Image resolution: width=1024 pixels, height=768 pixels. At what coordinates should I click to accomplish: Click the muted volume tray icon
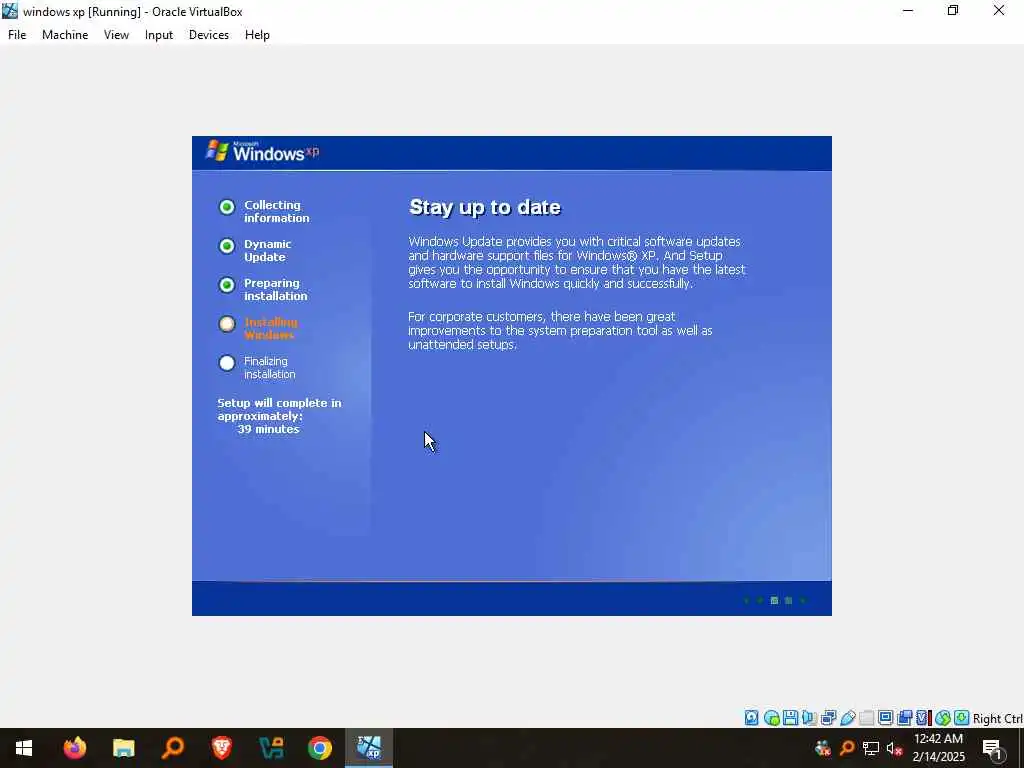(894, 748)
